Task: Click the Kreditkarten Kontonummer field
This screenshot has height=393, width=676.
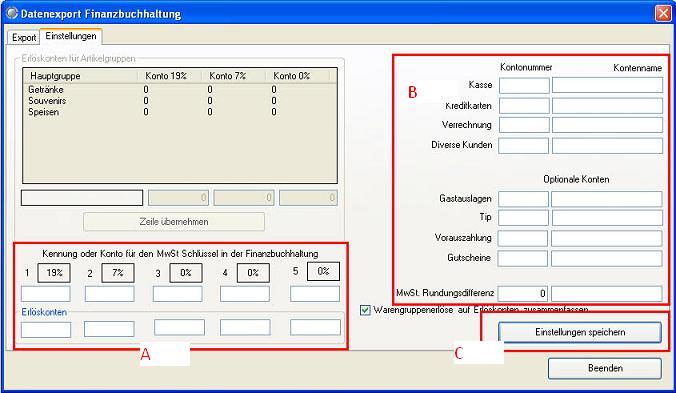Action: [x=524, y=106]
